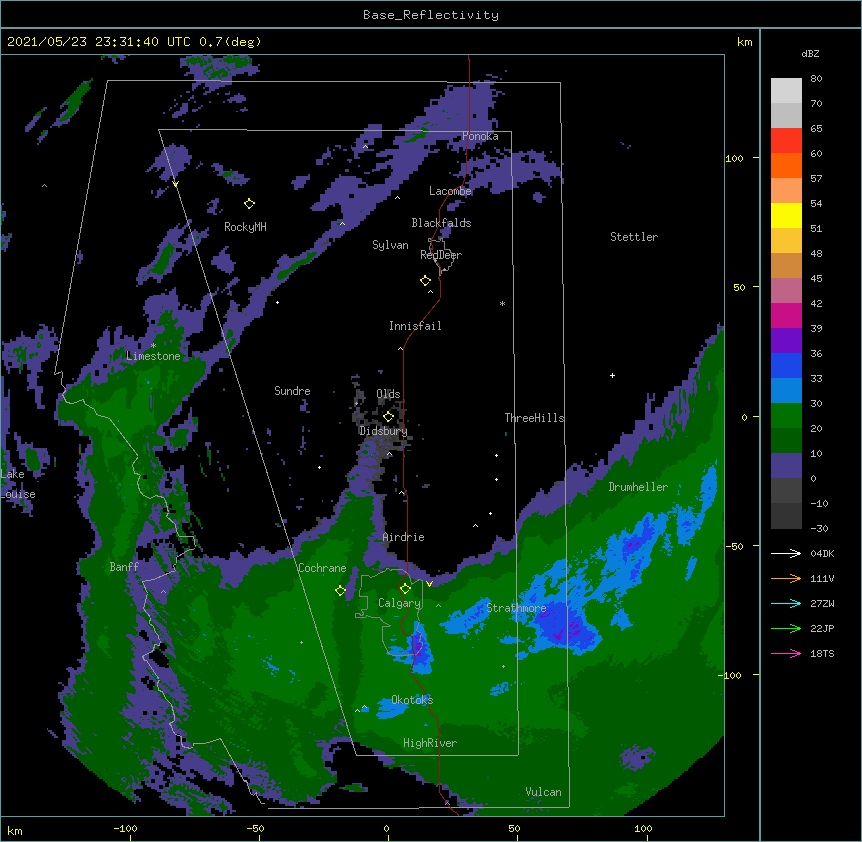Click the Calgary city label
Image resolution: width=862 pixels, height=842 pixels.
(x=399, y=603)
